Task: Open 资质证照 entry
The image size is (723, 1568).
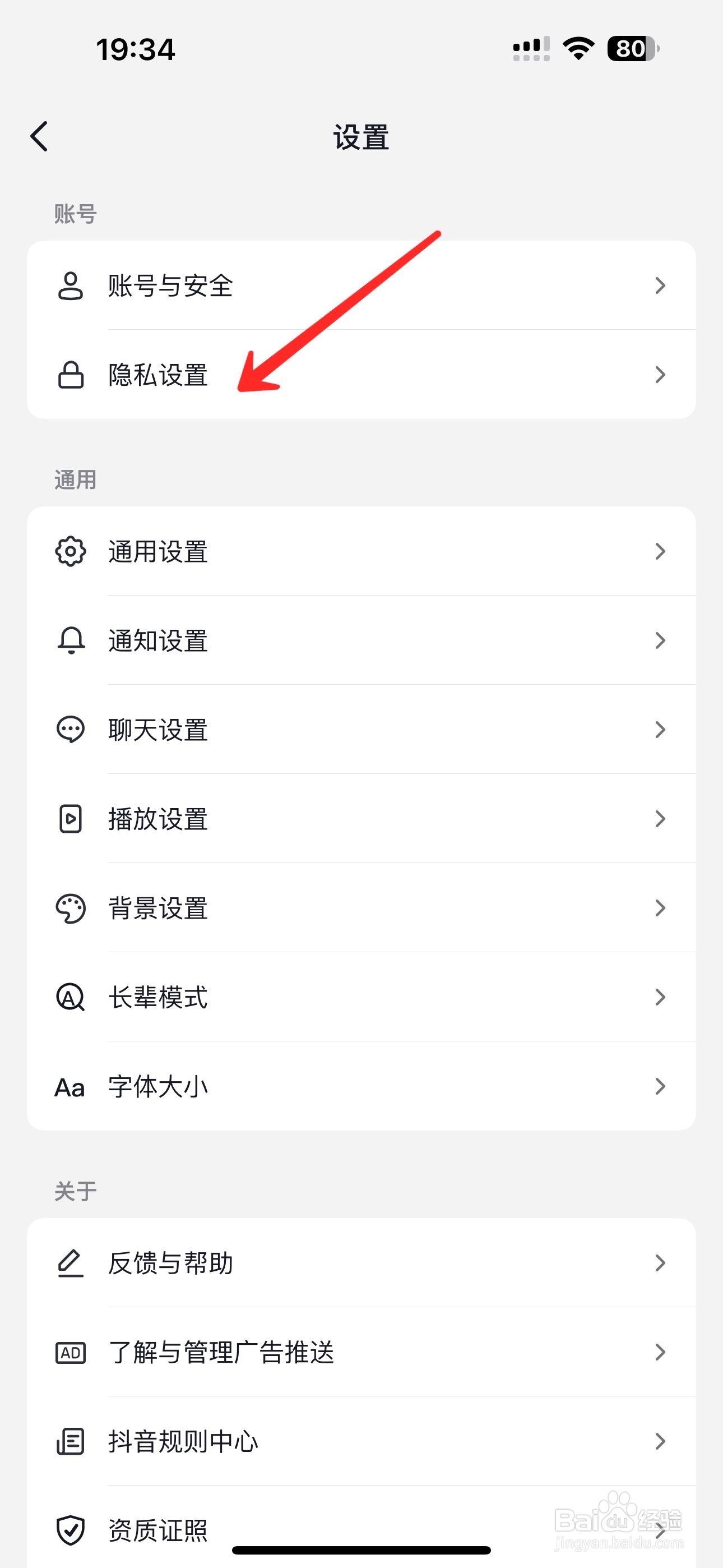Action: click(x=158, y=1530)
